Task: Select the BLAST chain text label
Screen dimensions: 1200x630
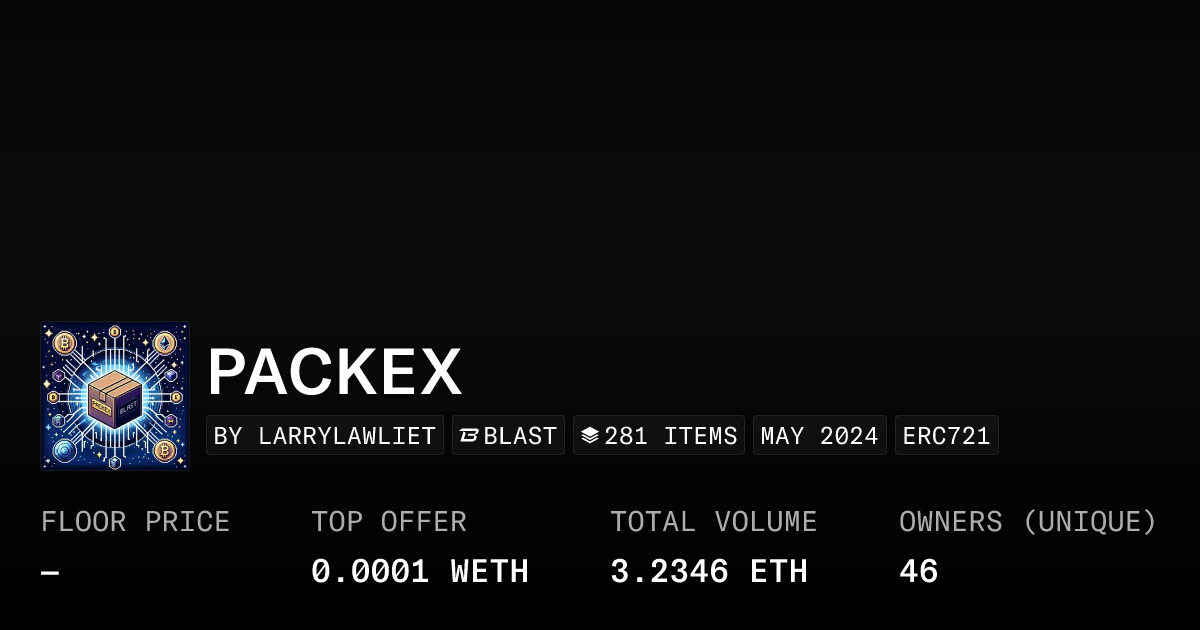Action: click(520, 436)
